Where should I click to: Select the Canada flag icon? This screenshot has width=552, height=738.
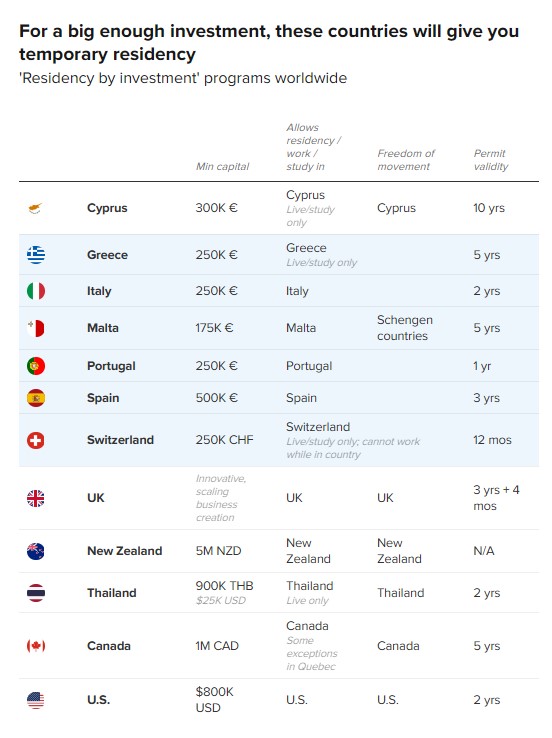tap(36, 646)
